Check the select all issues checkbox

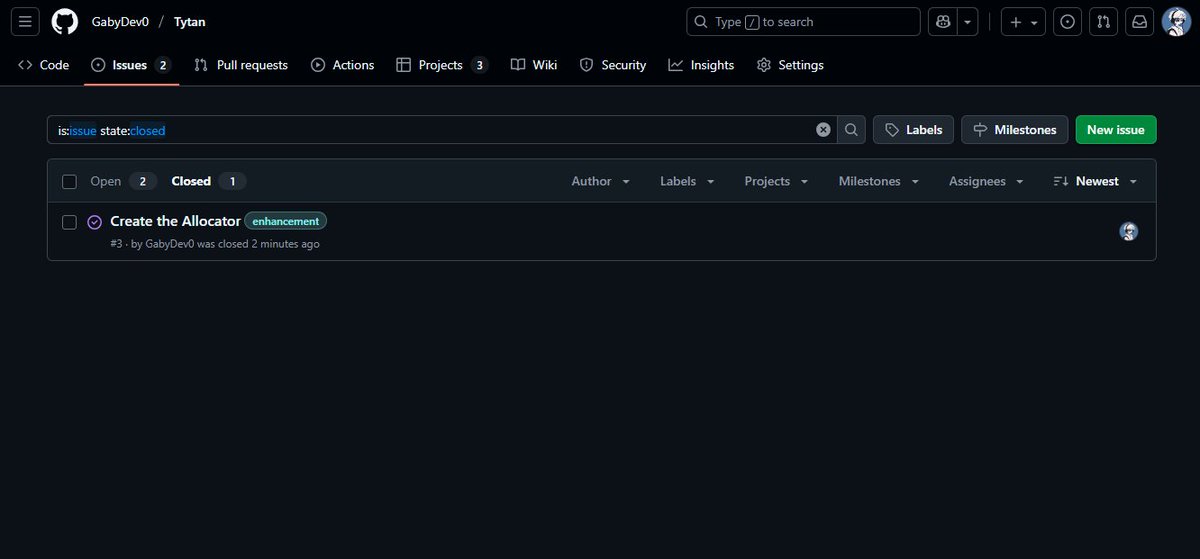(69, 182)
